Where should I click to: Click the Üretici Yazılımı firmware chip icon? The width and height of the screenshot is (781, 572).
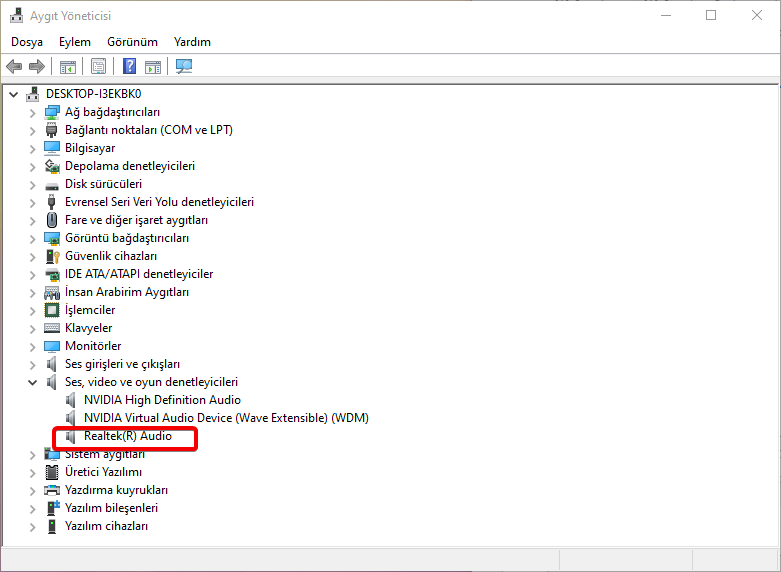[x=52, y=472]
